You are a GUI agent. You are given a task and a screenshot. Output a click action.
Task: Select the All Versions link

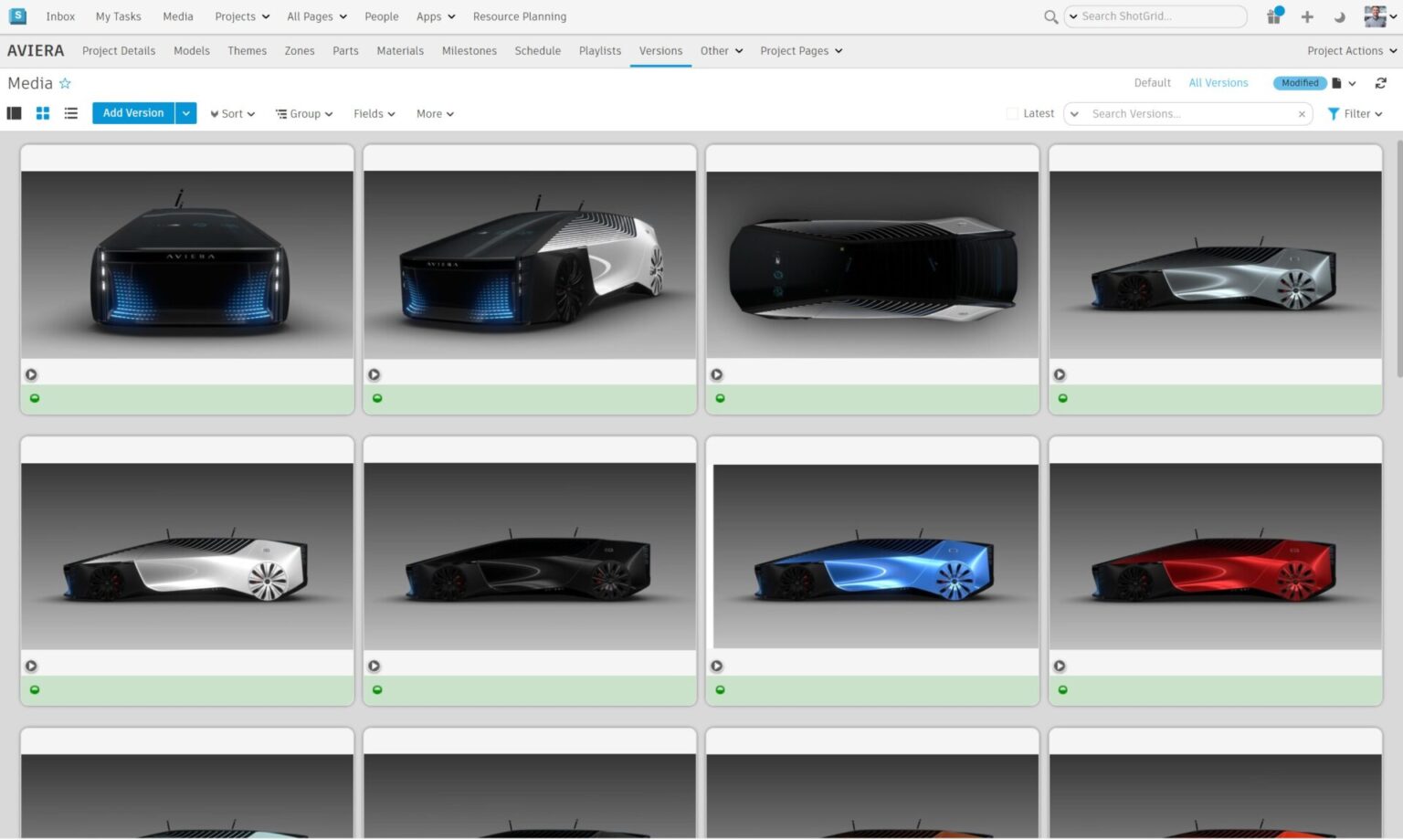click(1218, 83)
